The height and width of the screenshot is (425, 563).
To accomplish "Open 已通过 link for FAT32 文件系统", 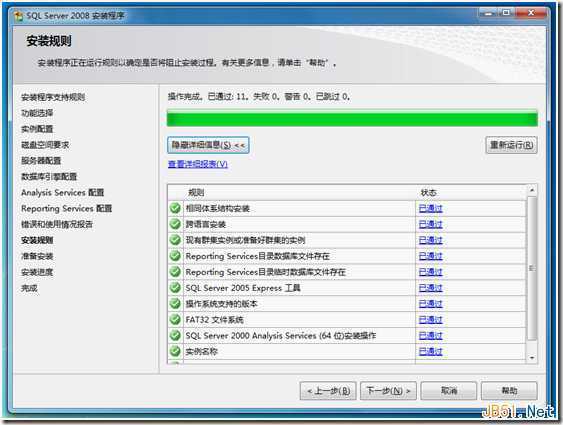I will (x=431, y=319).
